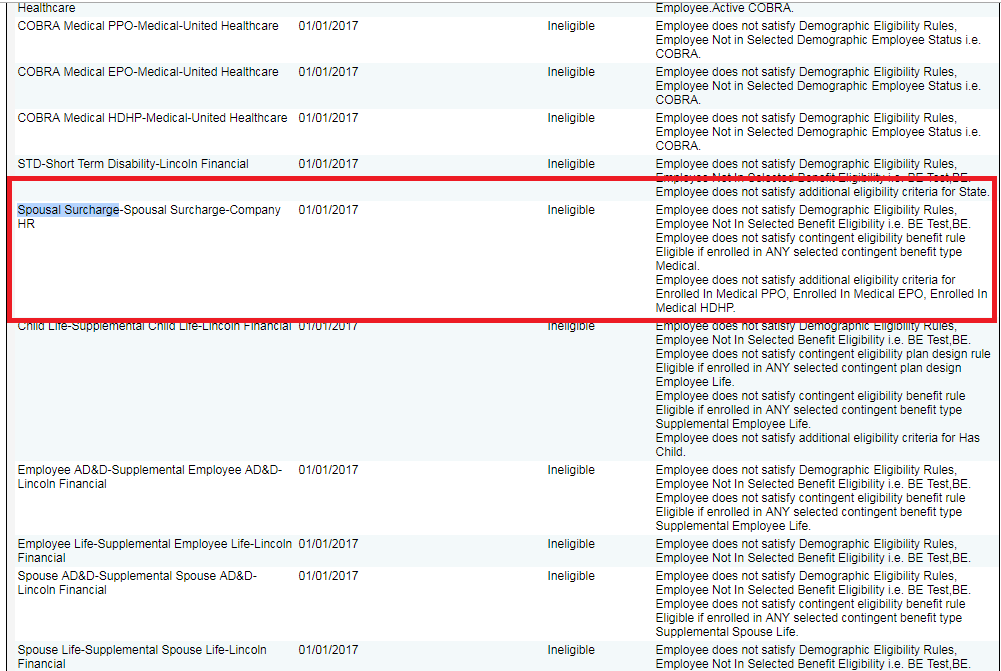Click the COBRA Medical HDHP plan name
The height and width of the screenshot is (671, 1001).
pyautogui.click(x=152, y=118)
